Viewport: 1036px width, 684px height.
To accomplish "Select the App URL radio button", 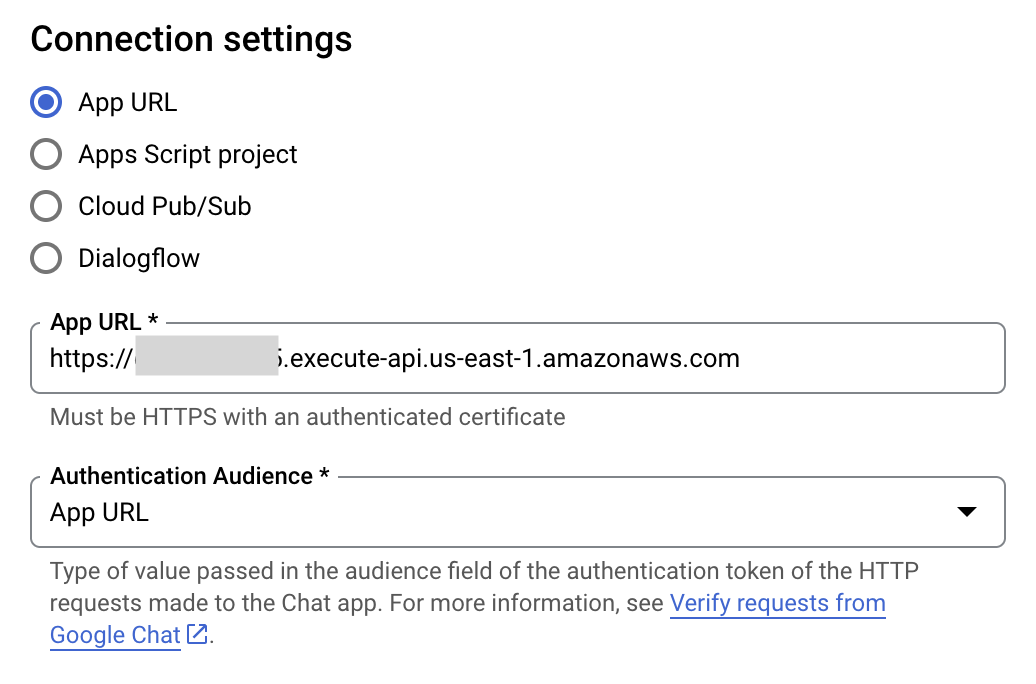I will [x=46, y=102].
